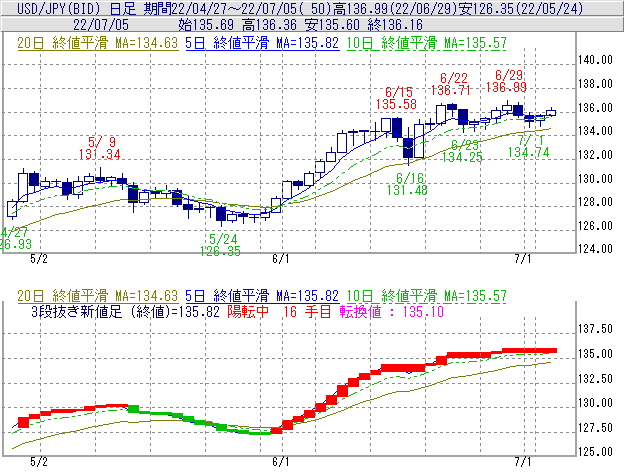Click the 140.00 price axis label
Image resolution: width=624 pixels, height=475 pixels.
point(595,60)
